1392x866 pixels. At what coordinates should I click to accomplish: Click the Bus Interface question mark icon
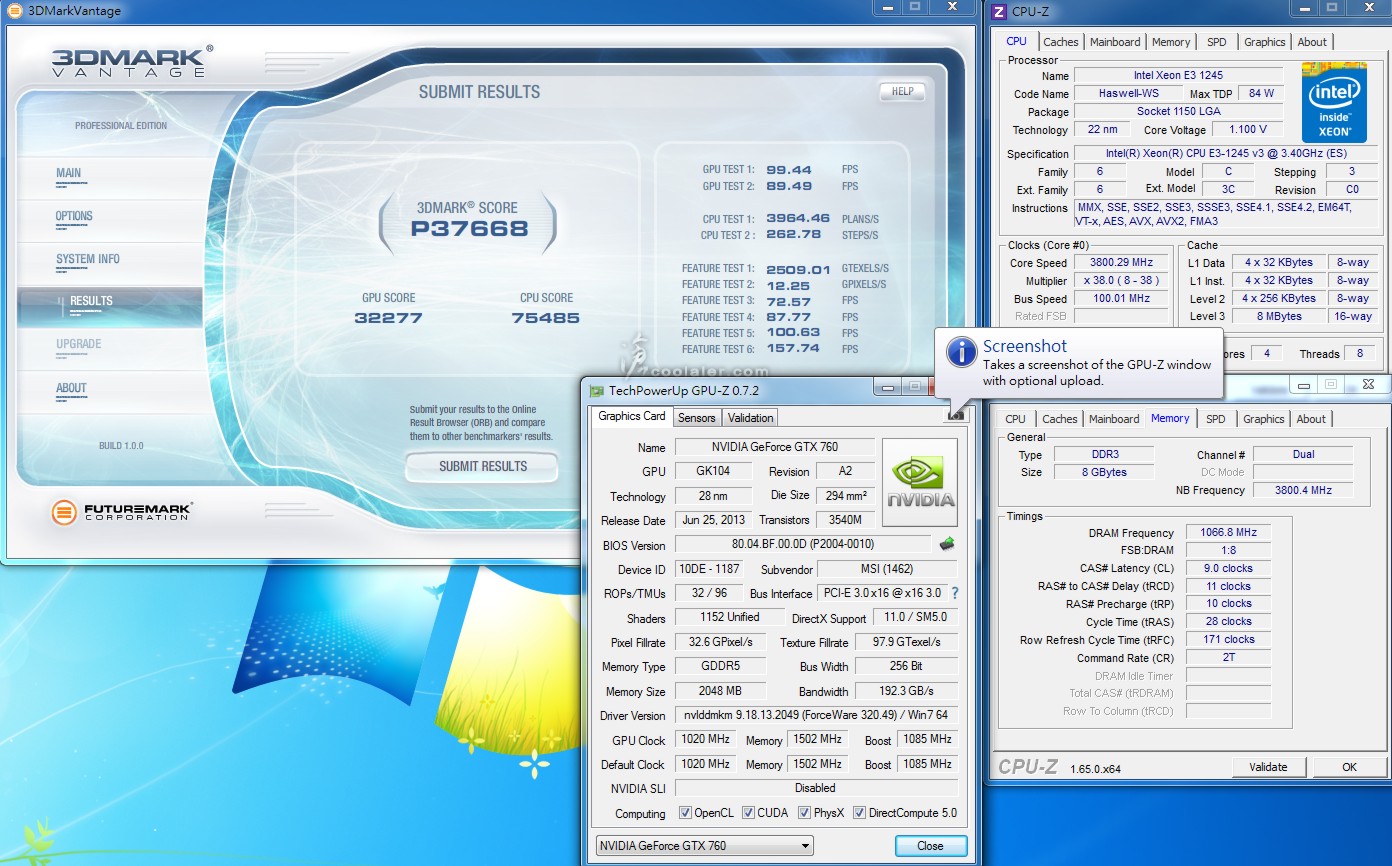pyautogui.click(x=954, y=593)
